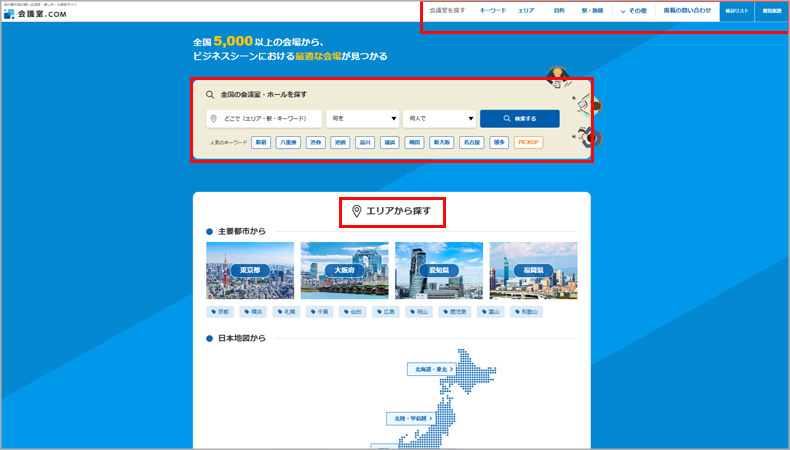
Task: Click the orange PICKUP keyword tag
Action: point(528,143)
